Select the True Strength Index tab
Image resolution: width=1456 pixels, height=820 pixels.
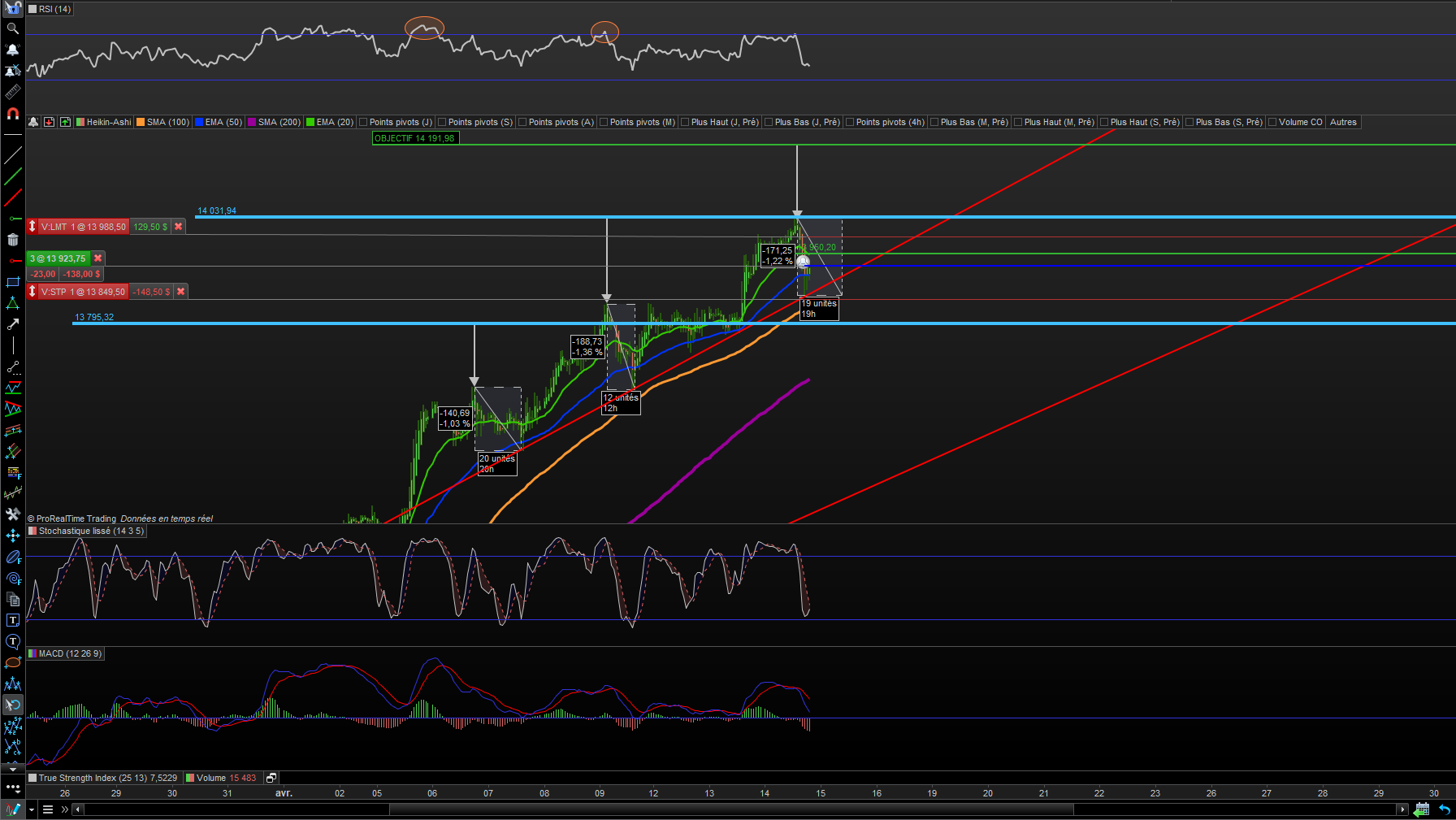coord(103,778)
